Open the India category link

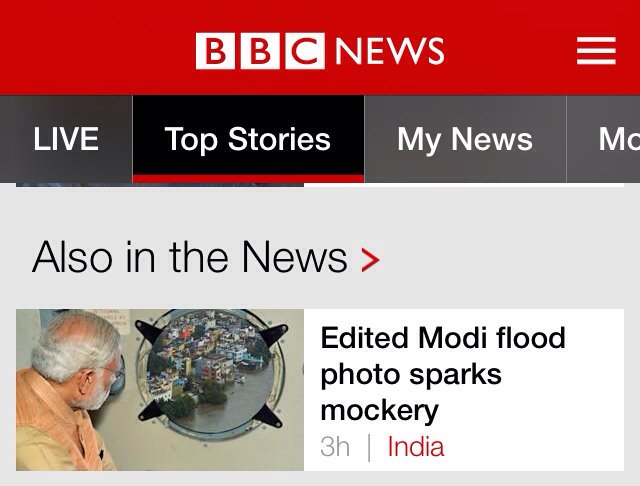pos(415,446)
